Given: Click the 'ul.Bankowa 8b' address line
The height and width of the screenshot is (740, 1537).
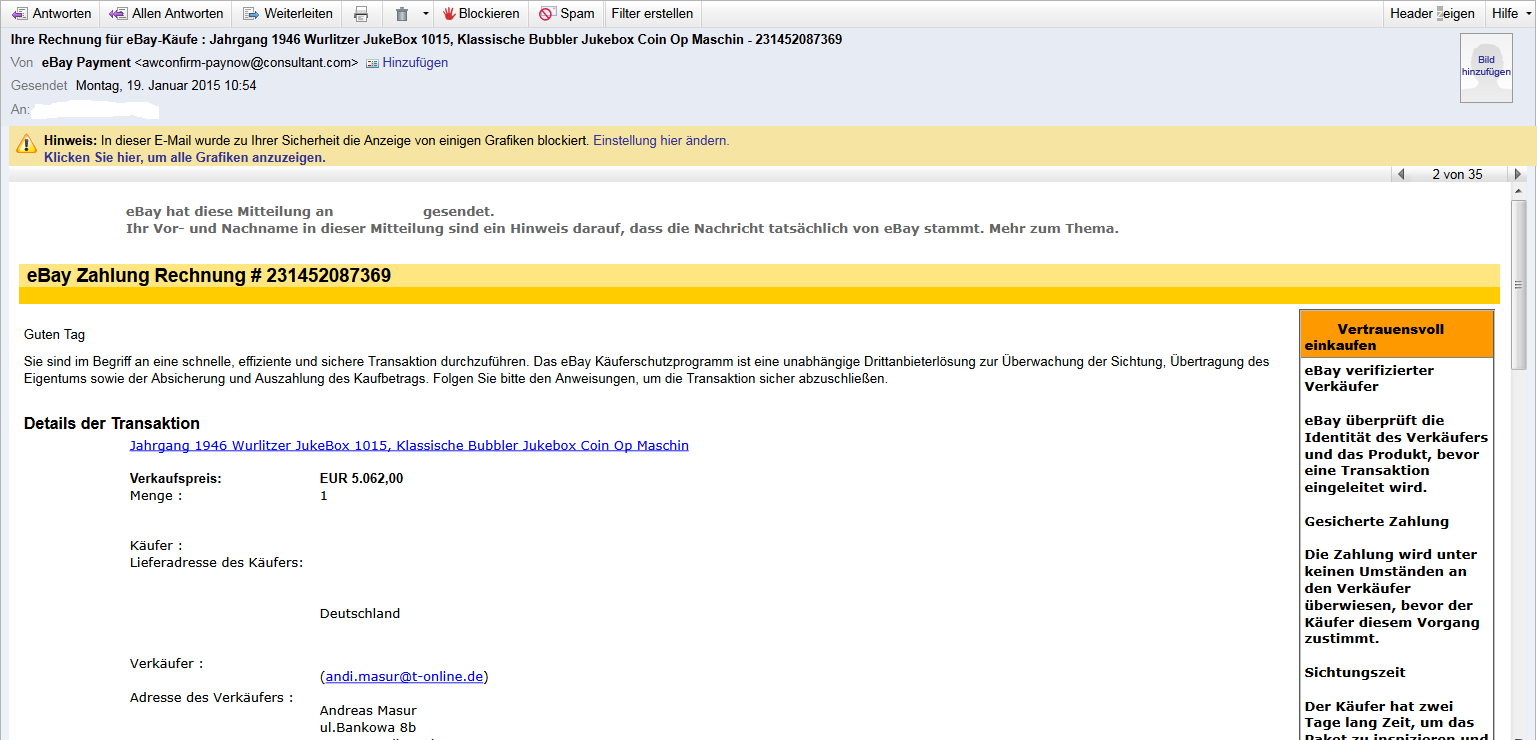Looking at the screenshot, I should pos(368,727).
